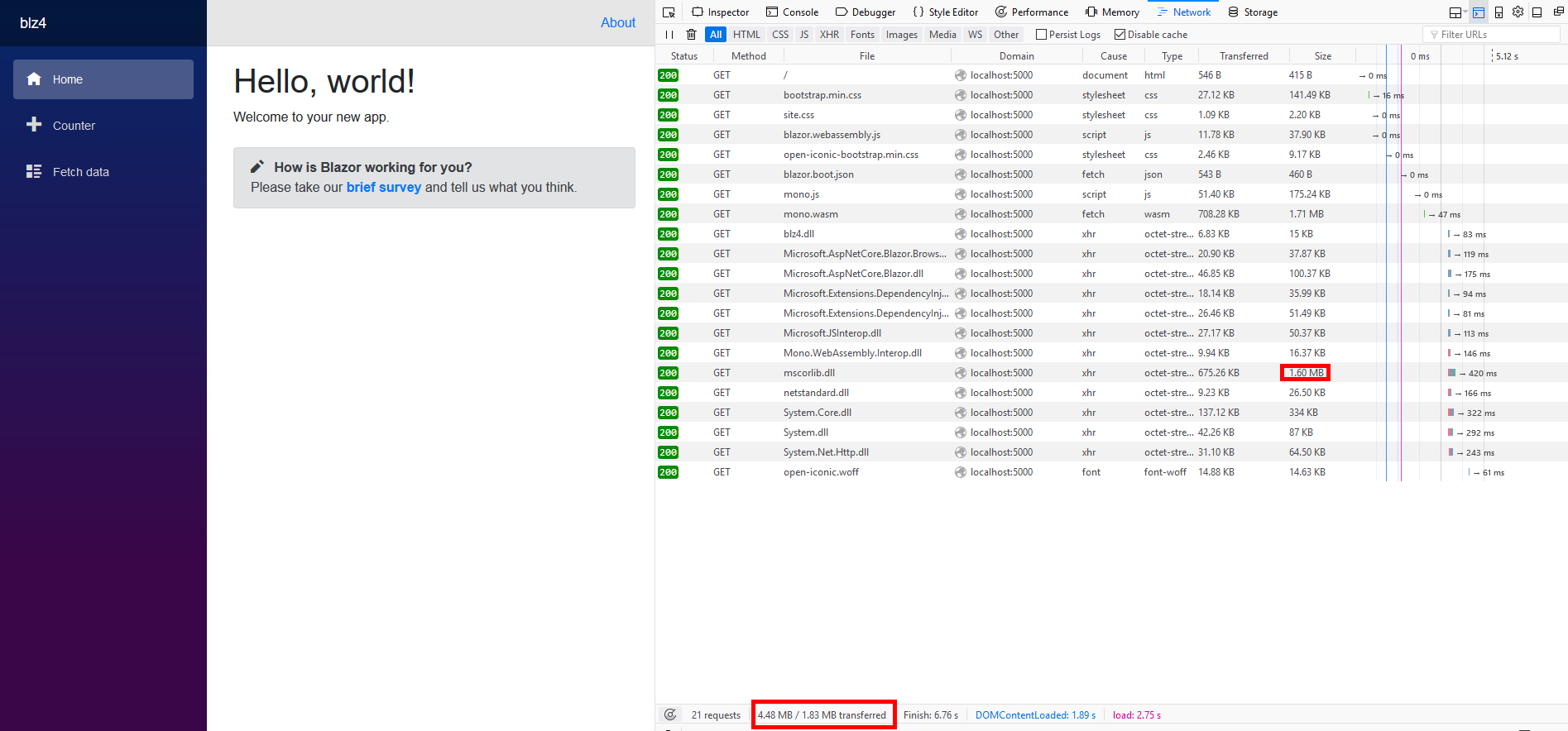1568x731 pixels.
Task: Click the dock-to-bottom icon
Action: 1537,12
